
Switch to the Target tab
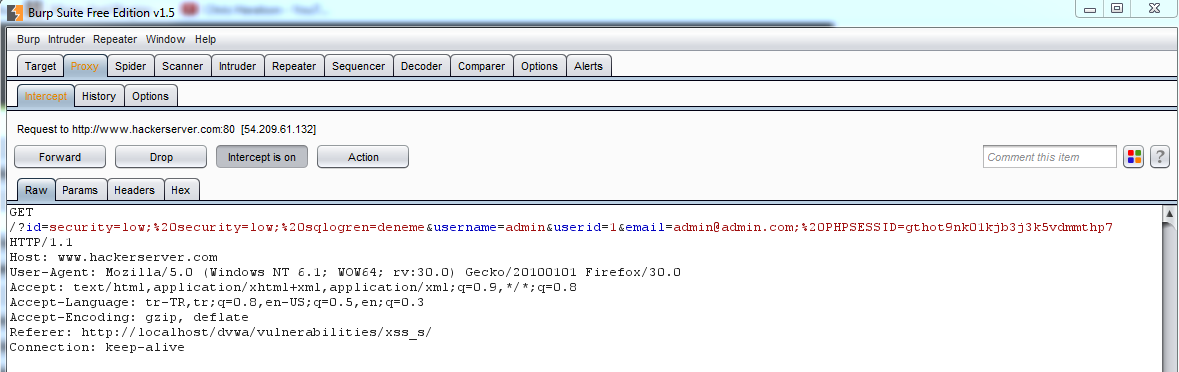(41, 66)
